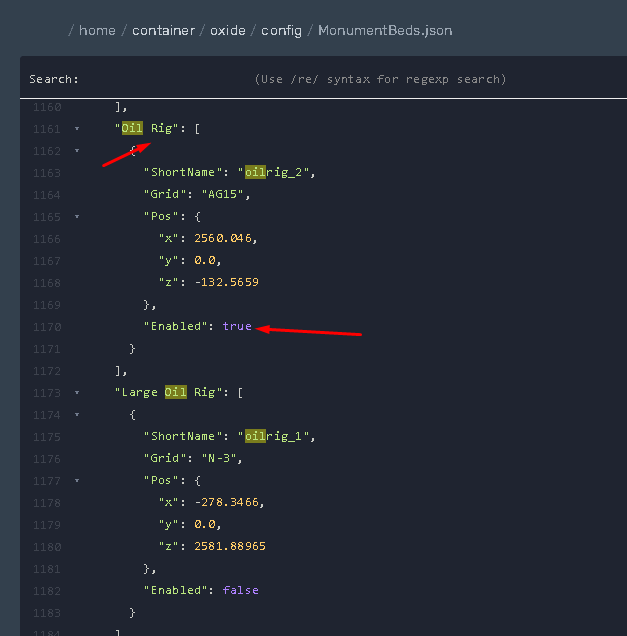Place cursor on the Enabled false value
The width and height of the screenshot is (627, 636).
tap(240, 591)
